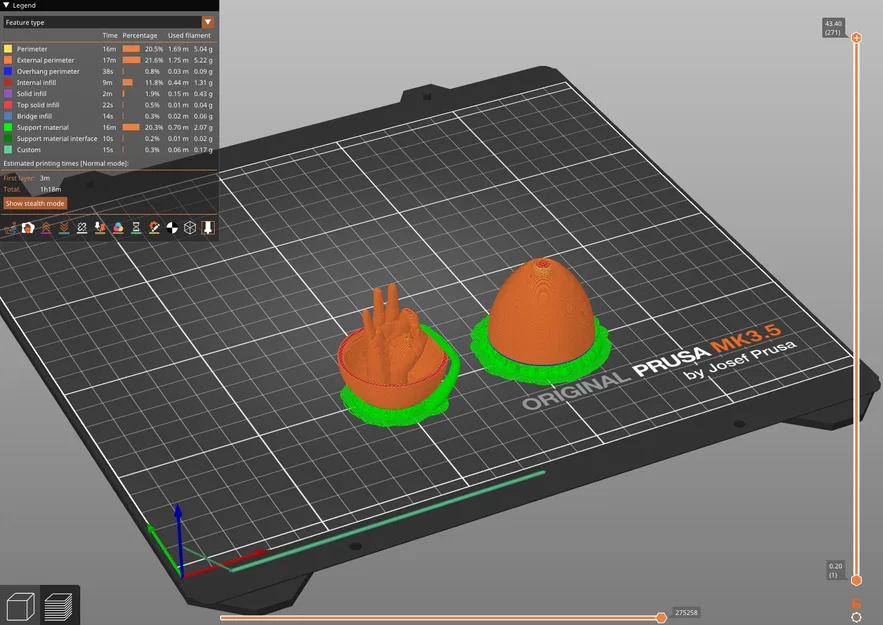
Task: Click Show stealth mode button
Action: click(x=35, y=203)
